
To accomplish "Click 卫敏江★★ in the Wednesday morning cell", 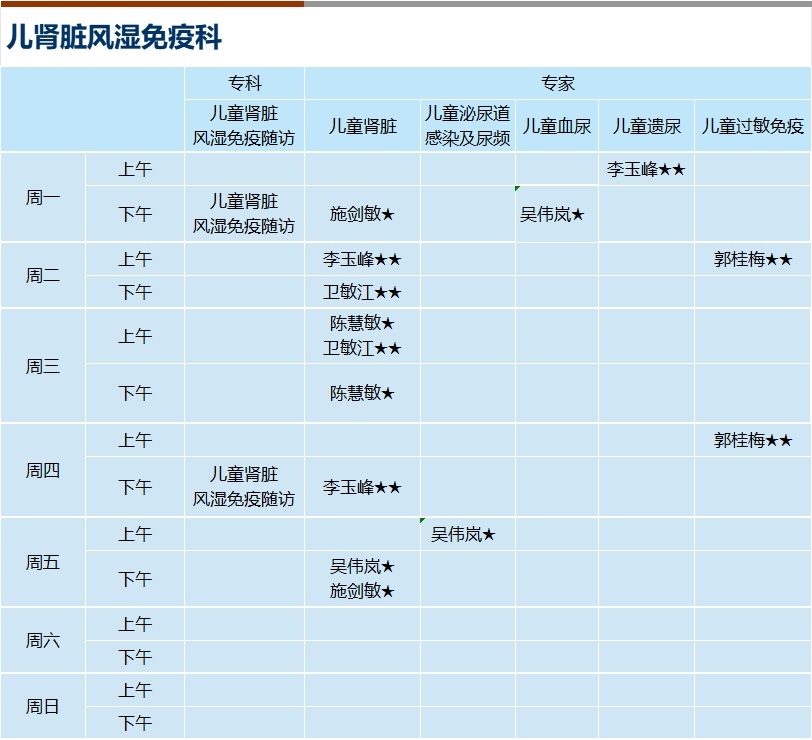I will pos(362,348).
